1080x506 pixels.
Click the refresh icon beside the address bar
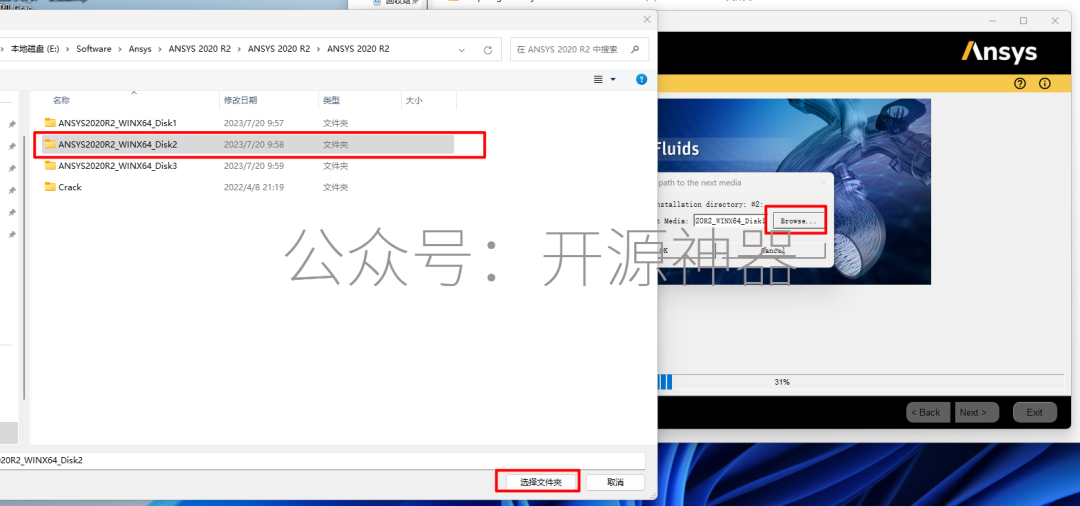coord(488,50)
